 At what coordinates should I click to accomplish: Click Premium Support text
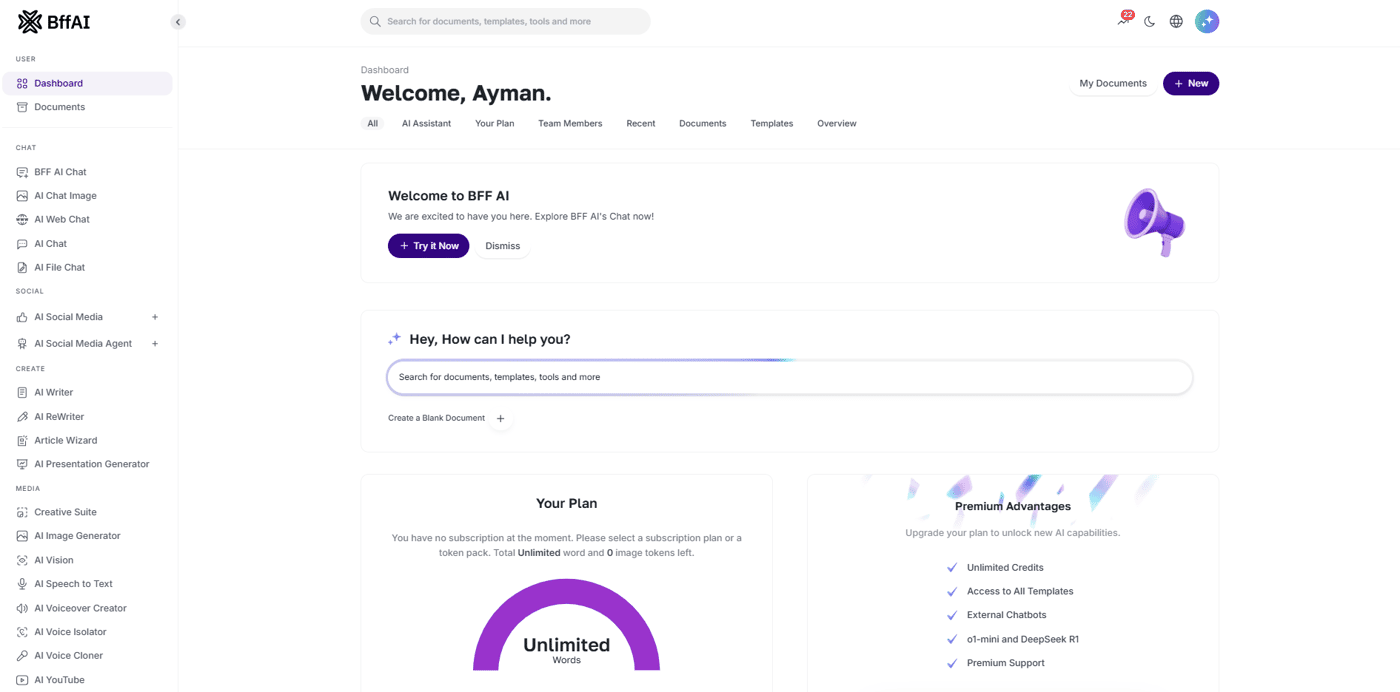1005,663
